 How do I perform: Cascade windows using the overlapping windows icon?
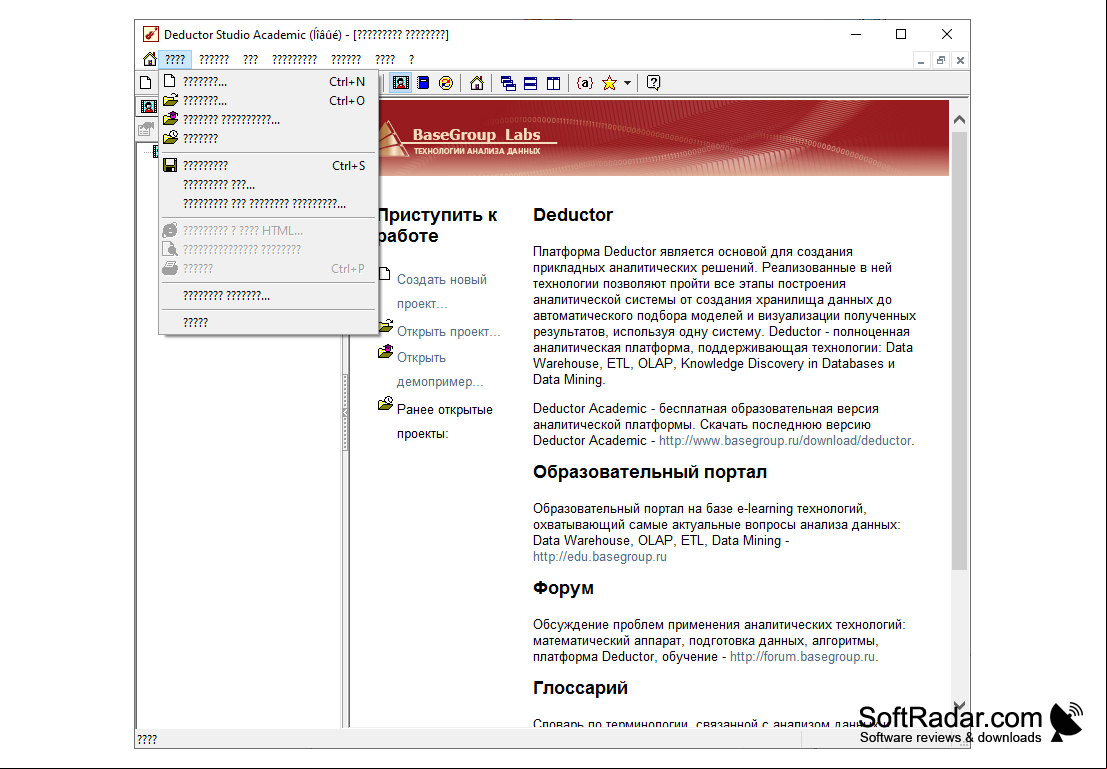point(508,83)
